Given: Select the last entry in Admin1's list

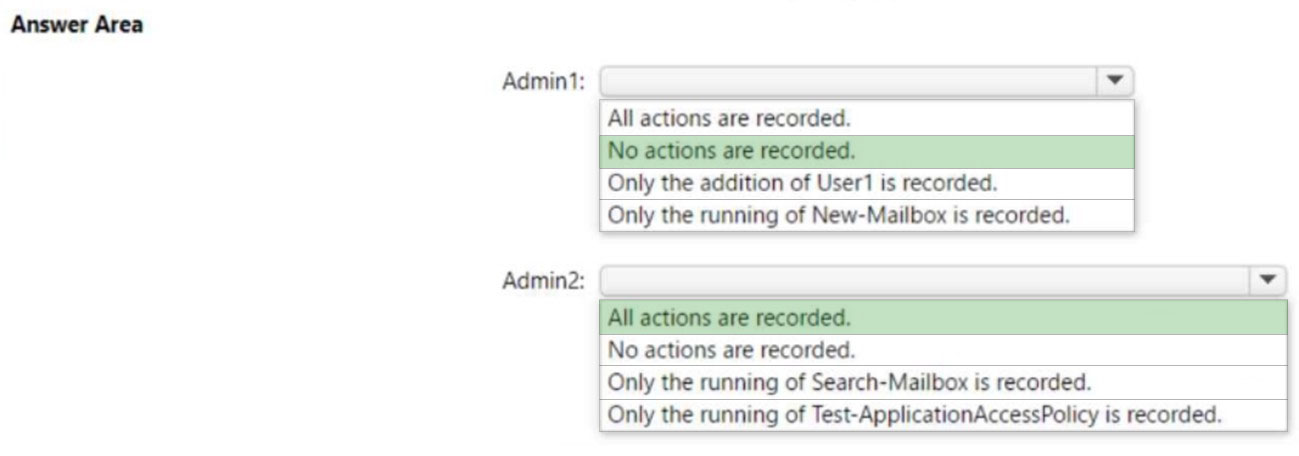Looking at the screenshot, I should 867,216.
